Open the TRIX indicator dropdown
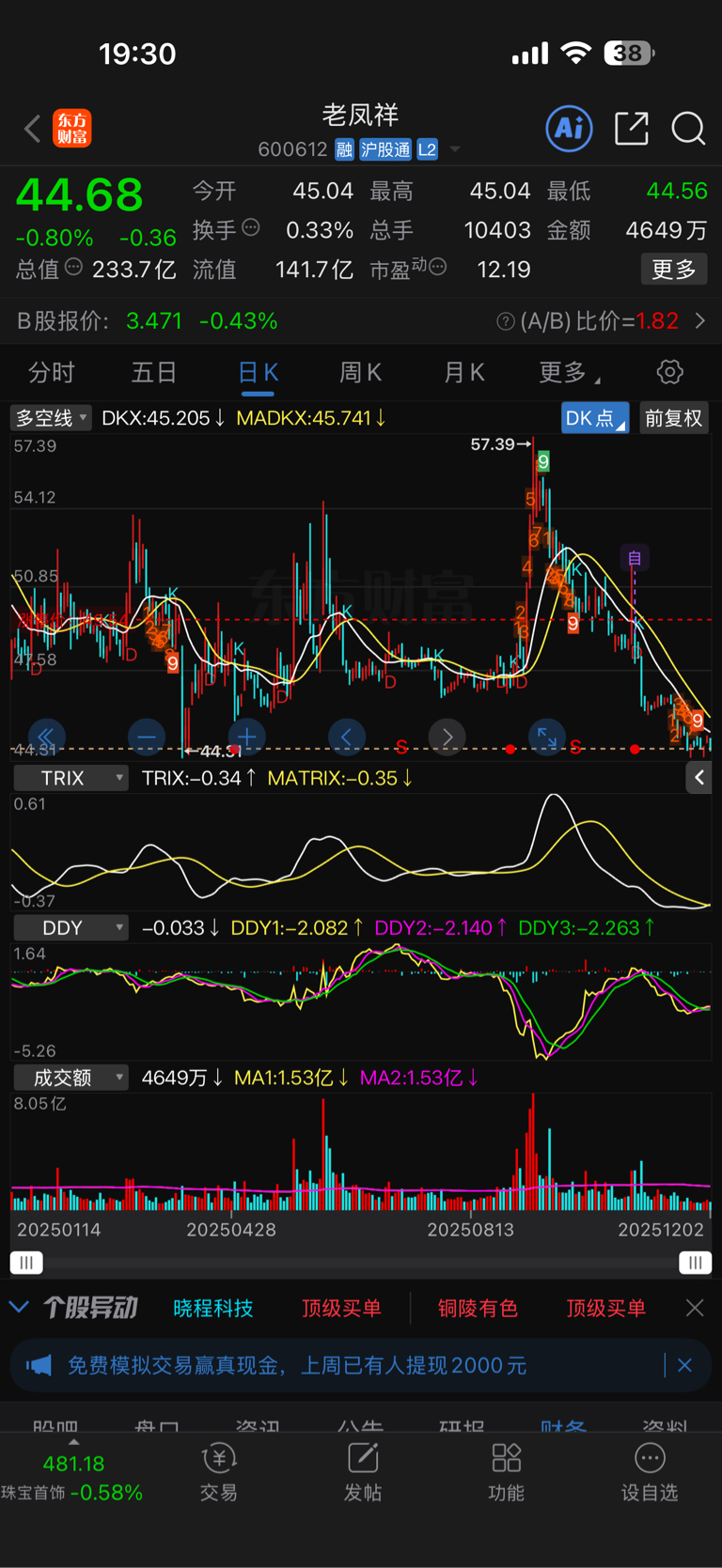The width and height of the screenshot is (722, 1568). [x=71, y=778]
